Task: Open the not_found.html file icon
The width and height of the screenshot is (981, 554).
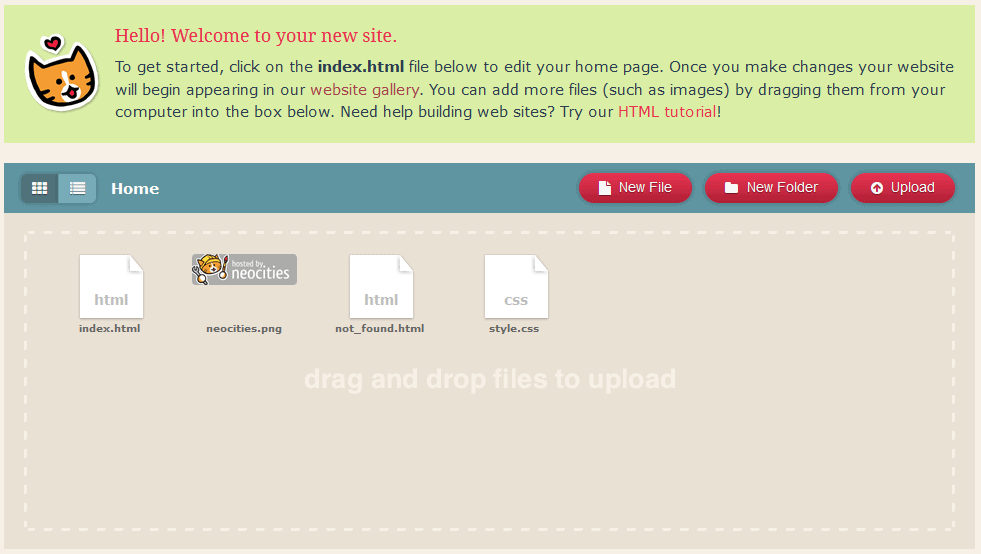Action: tap(381, 286)
